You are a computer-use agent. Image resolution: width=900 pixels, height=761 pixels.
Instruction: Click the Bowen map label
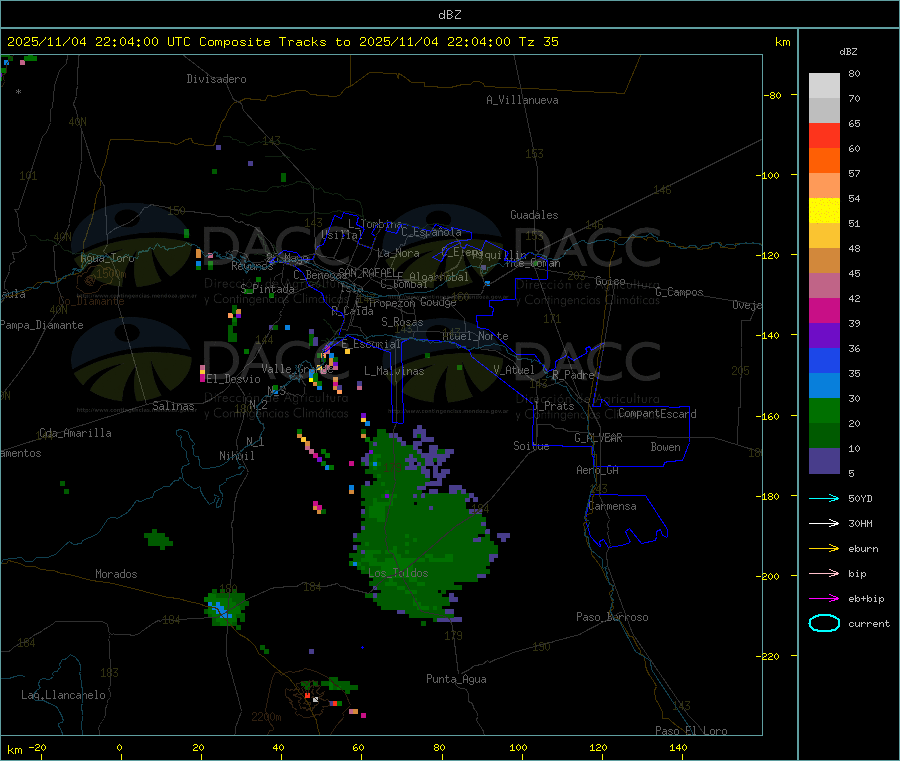(x=666, y=447)
